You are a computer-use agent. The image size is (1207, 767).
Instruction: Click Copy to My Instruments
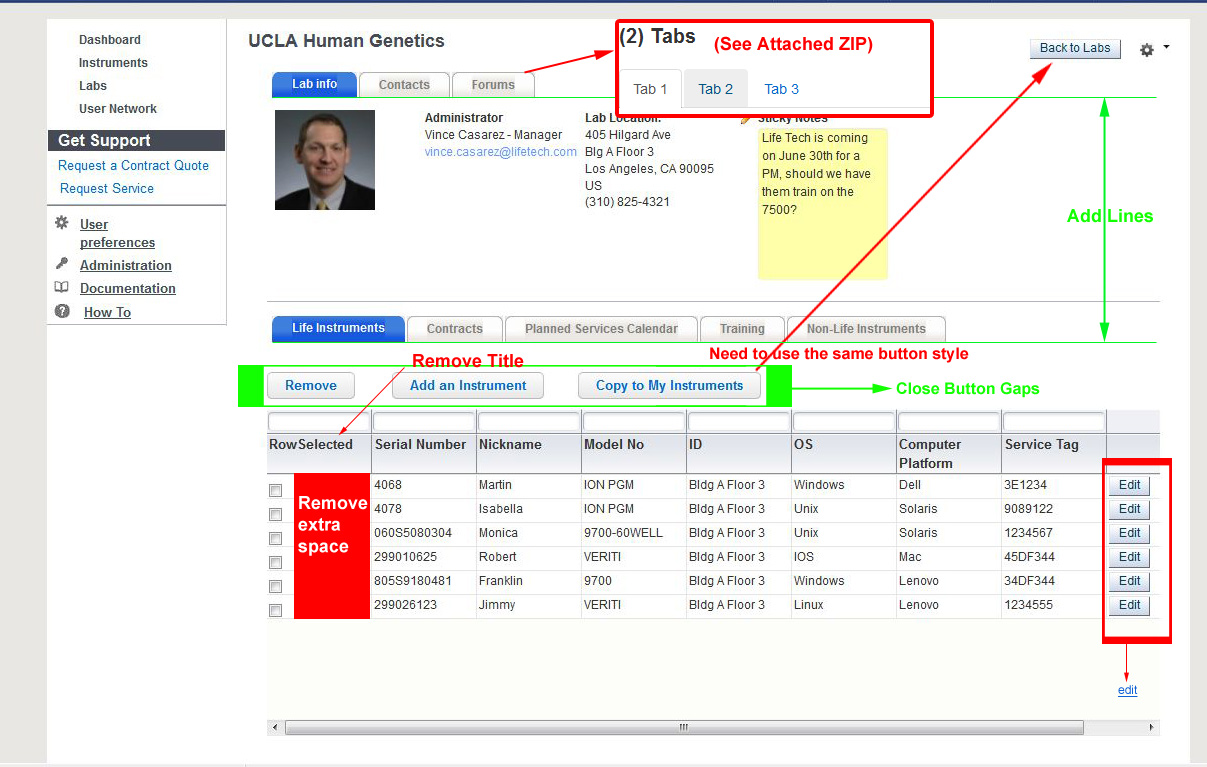669,385
